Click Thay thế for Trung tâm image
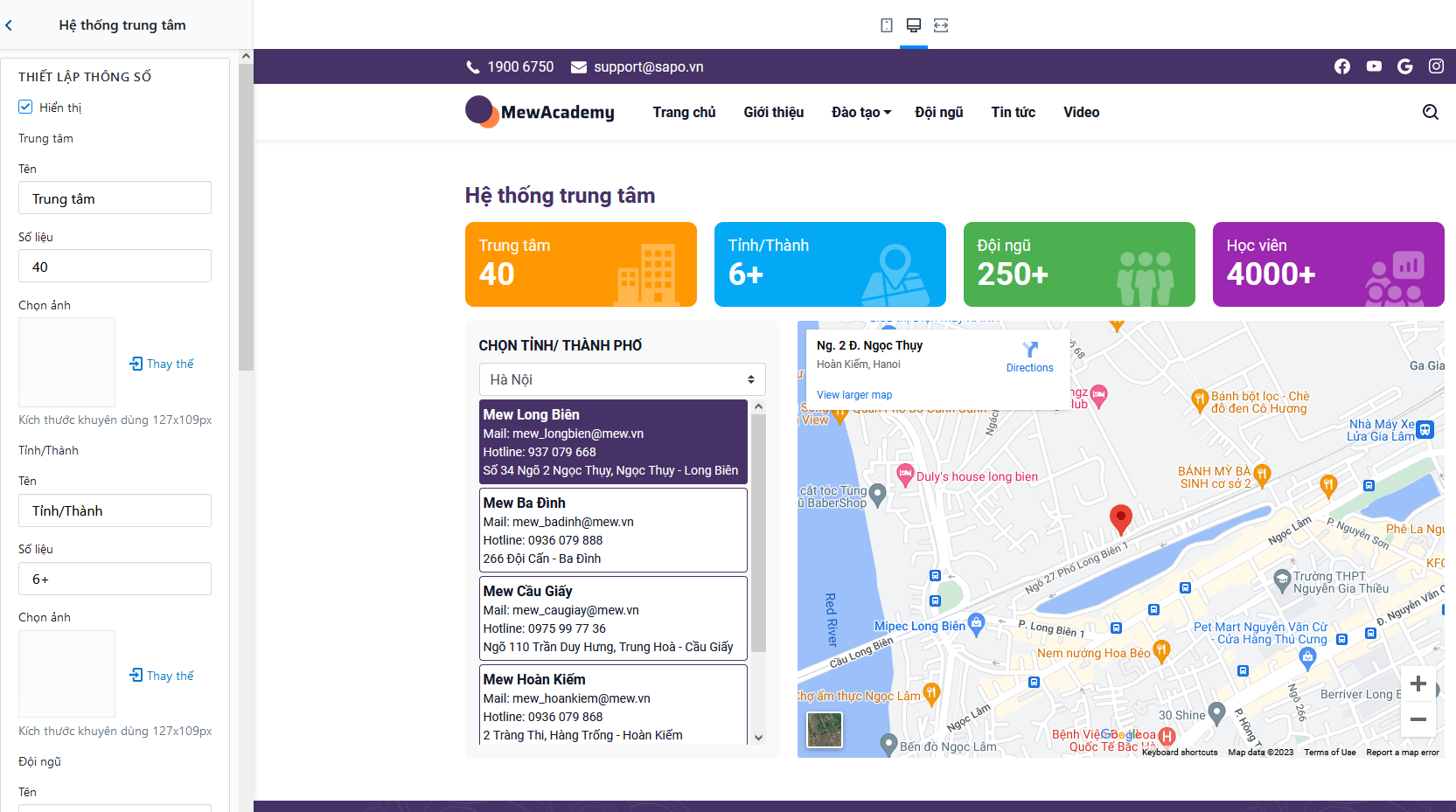The width and height of the screenshot is (1456, 812). [162, 364]
